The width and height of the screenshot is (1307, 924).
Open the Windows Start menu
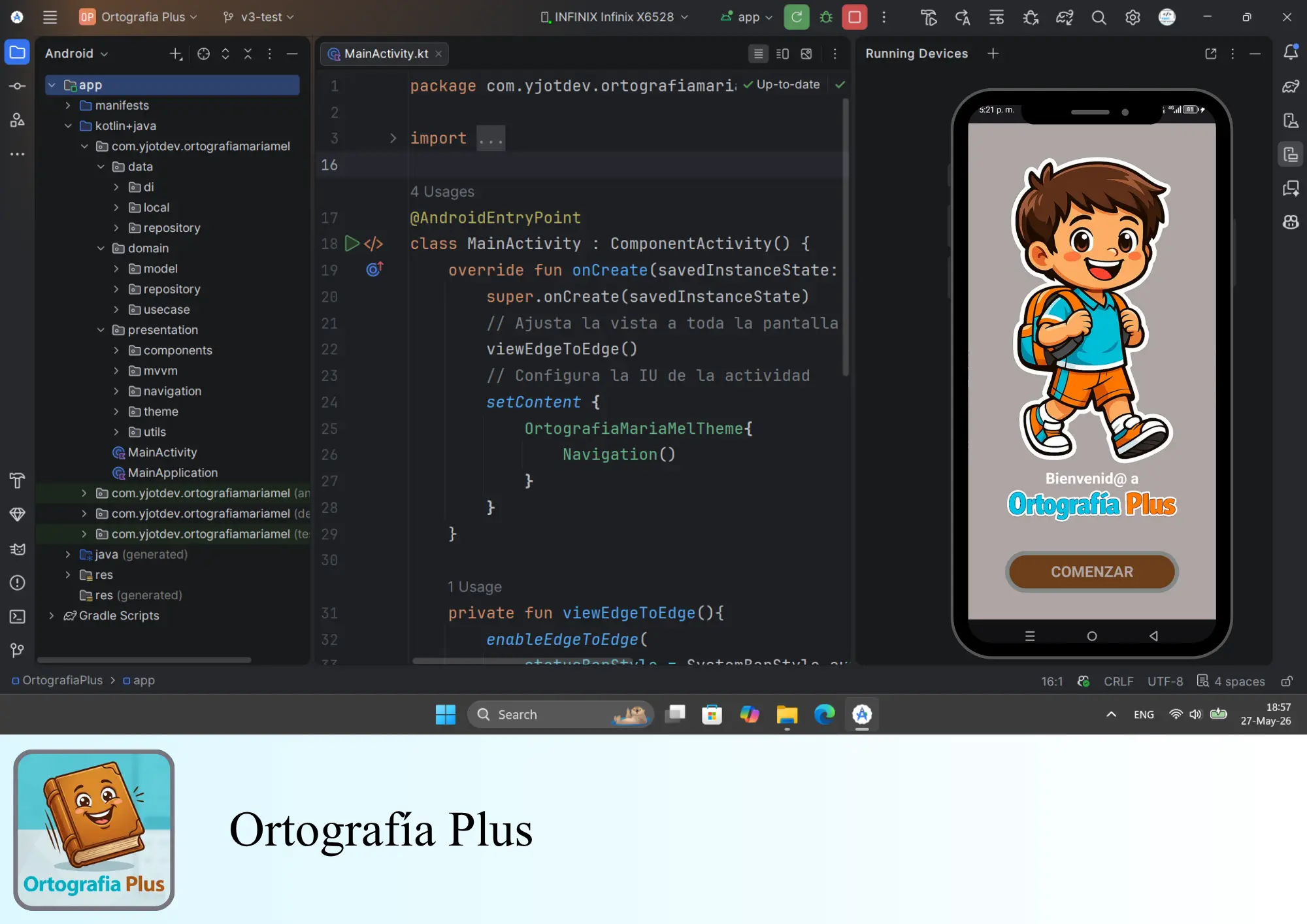[x=446, y=714]
